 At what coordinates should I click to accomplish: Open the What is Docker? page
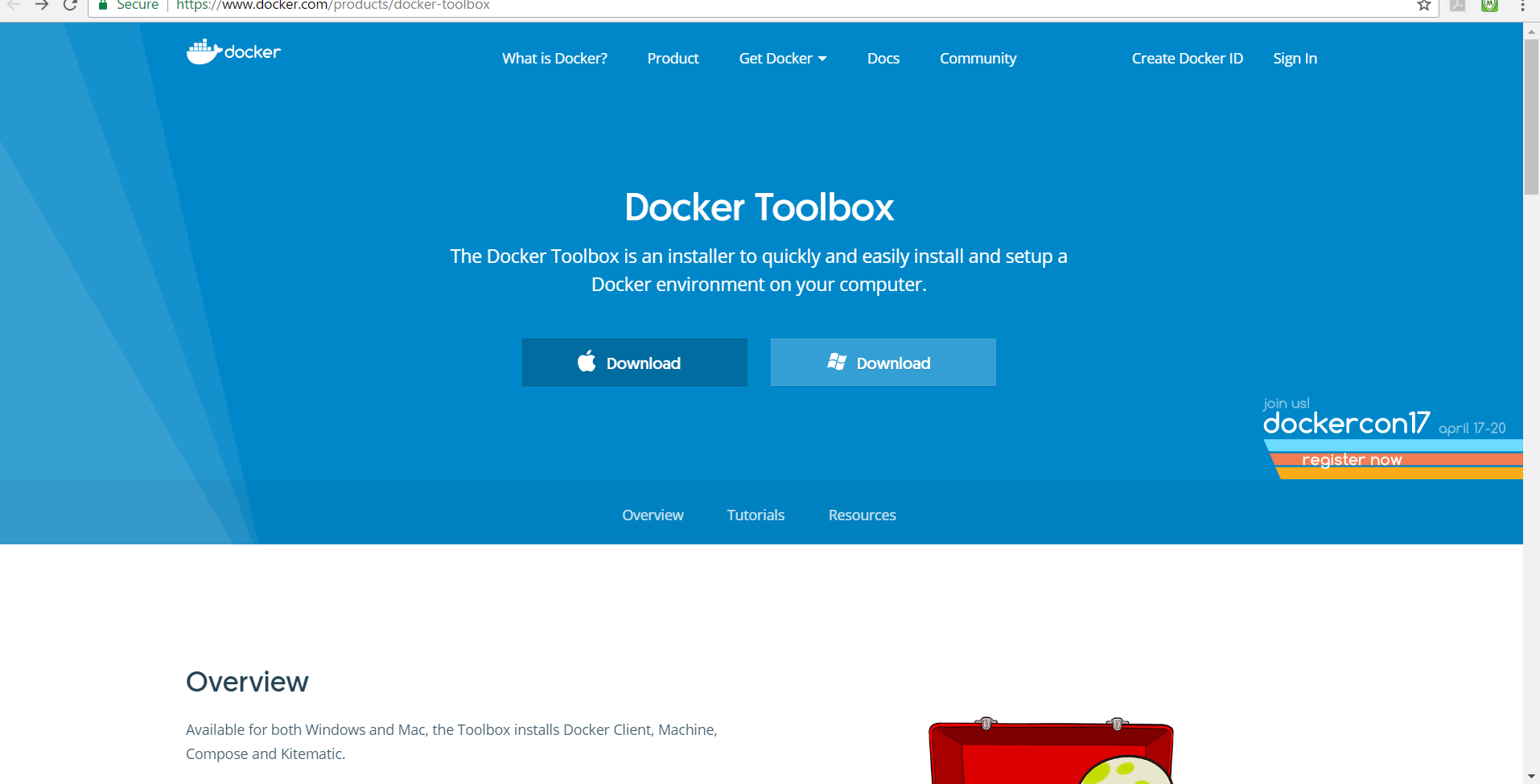point(554,59)
